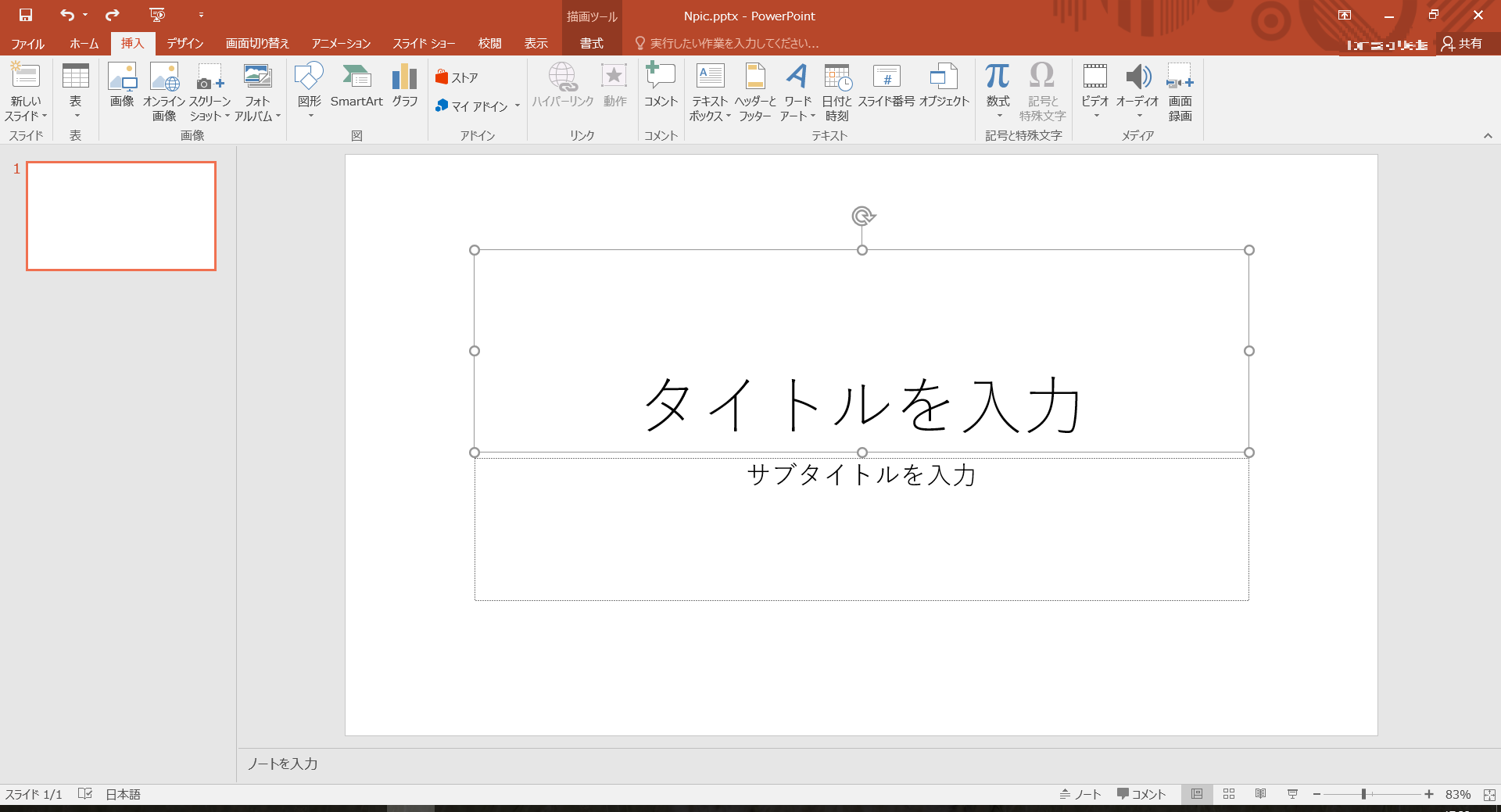Switch to the 画面切り替え tab
Image resolution: width=1501 pixels, height=812 pixels.
[257, 44]
